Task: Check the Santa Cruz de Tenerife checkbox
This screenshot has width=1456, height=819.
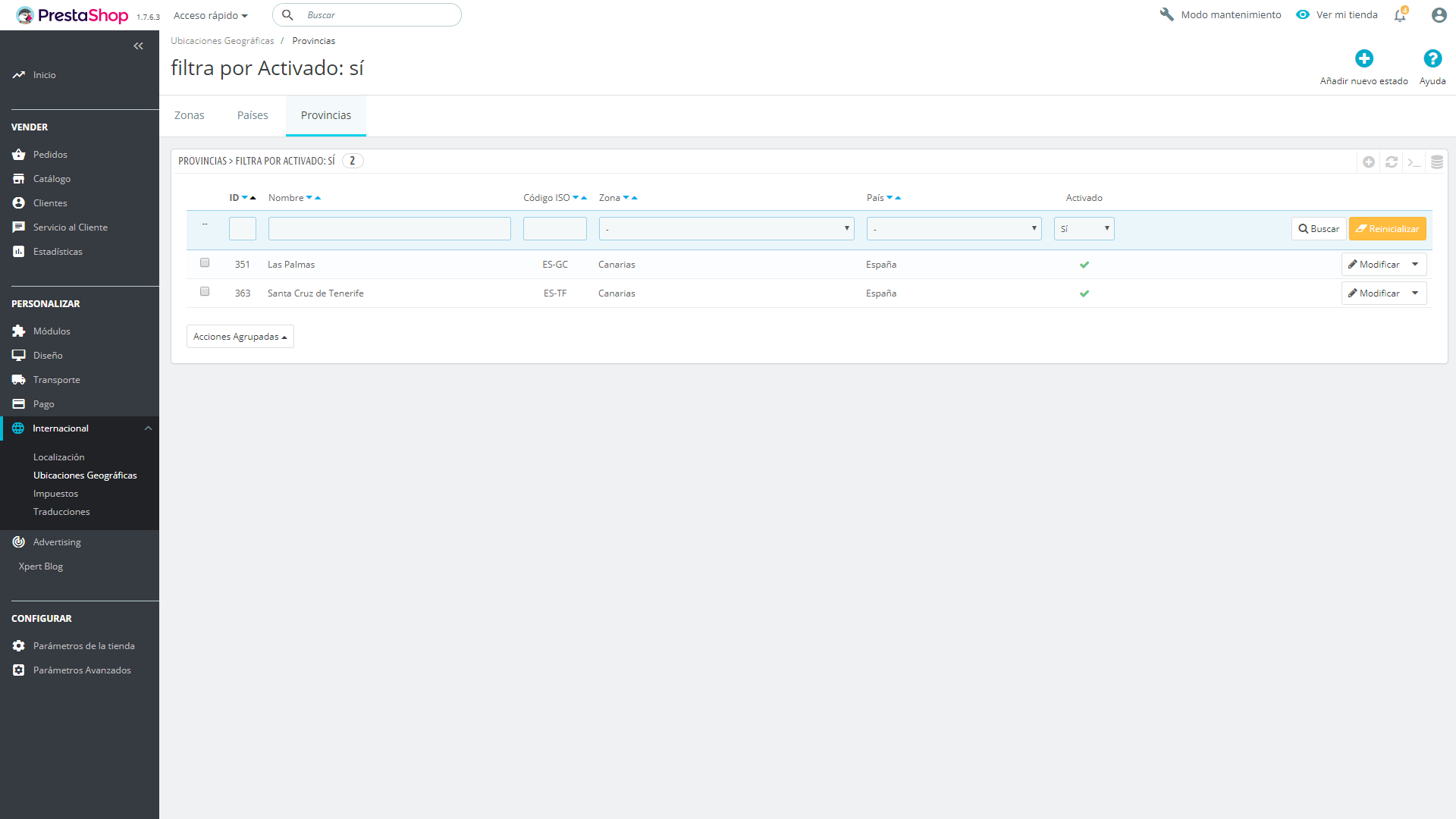Action: [x=205, y=291]
